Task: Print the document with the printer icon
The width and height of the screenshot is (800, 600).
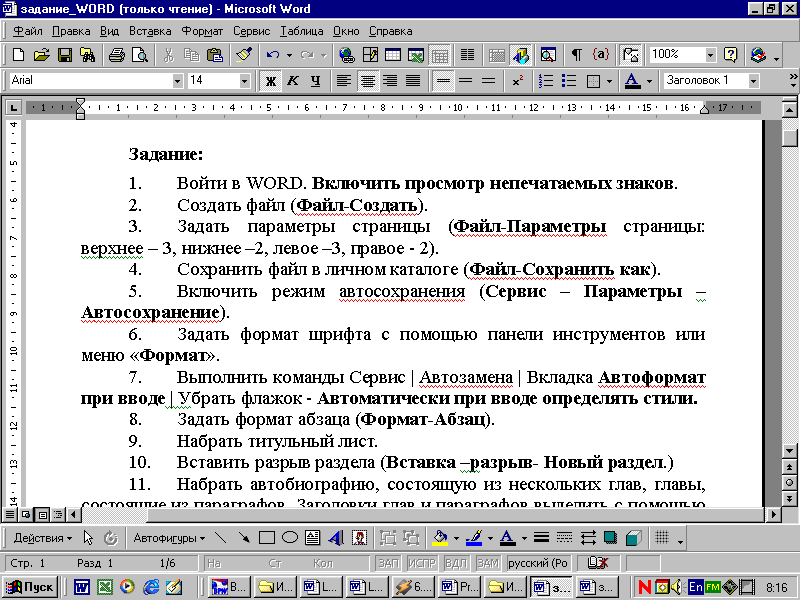Action: (117, 55)
